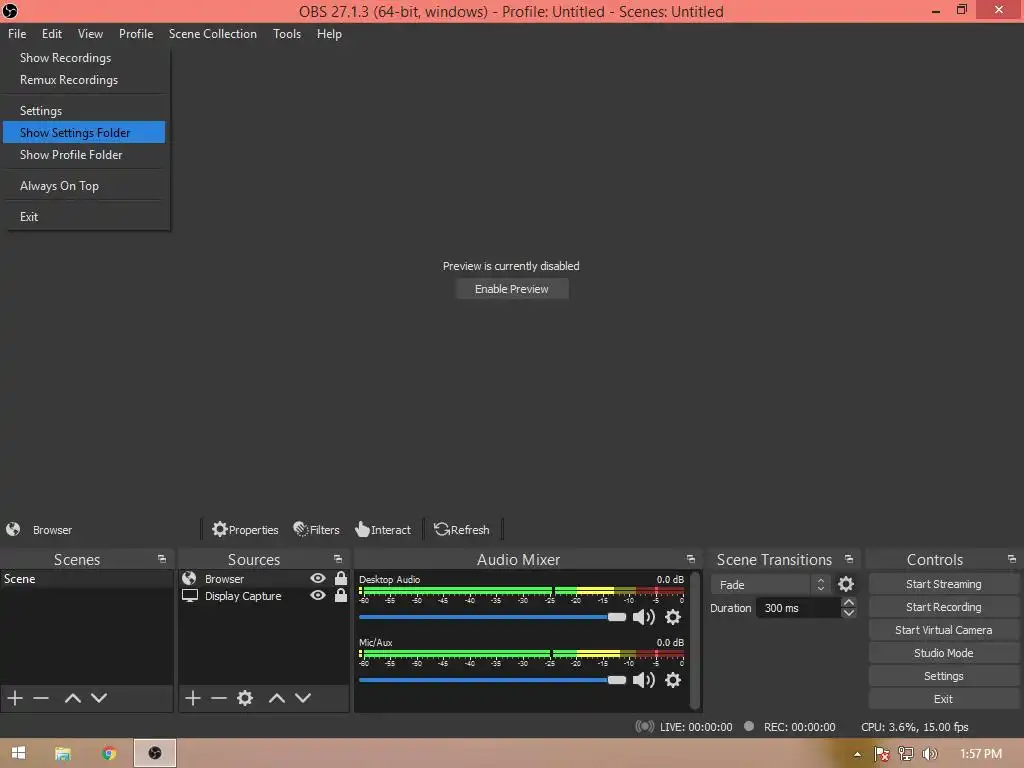Remove selected scene with minus icon
The width and height of the screenshot is (1024, 768).
41,697
